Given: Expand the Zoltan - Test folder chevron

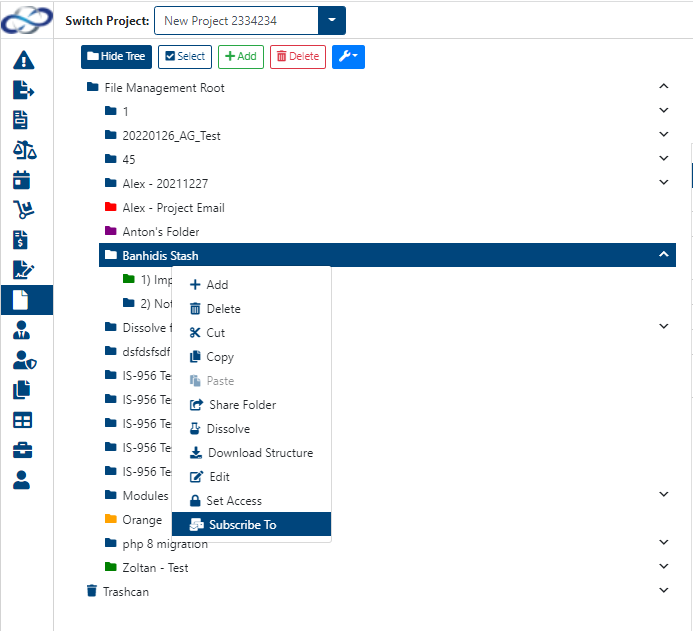Looking at the screenshot, I should pos(663,566).
